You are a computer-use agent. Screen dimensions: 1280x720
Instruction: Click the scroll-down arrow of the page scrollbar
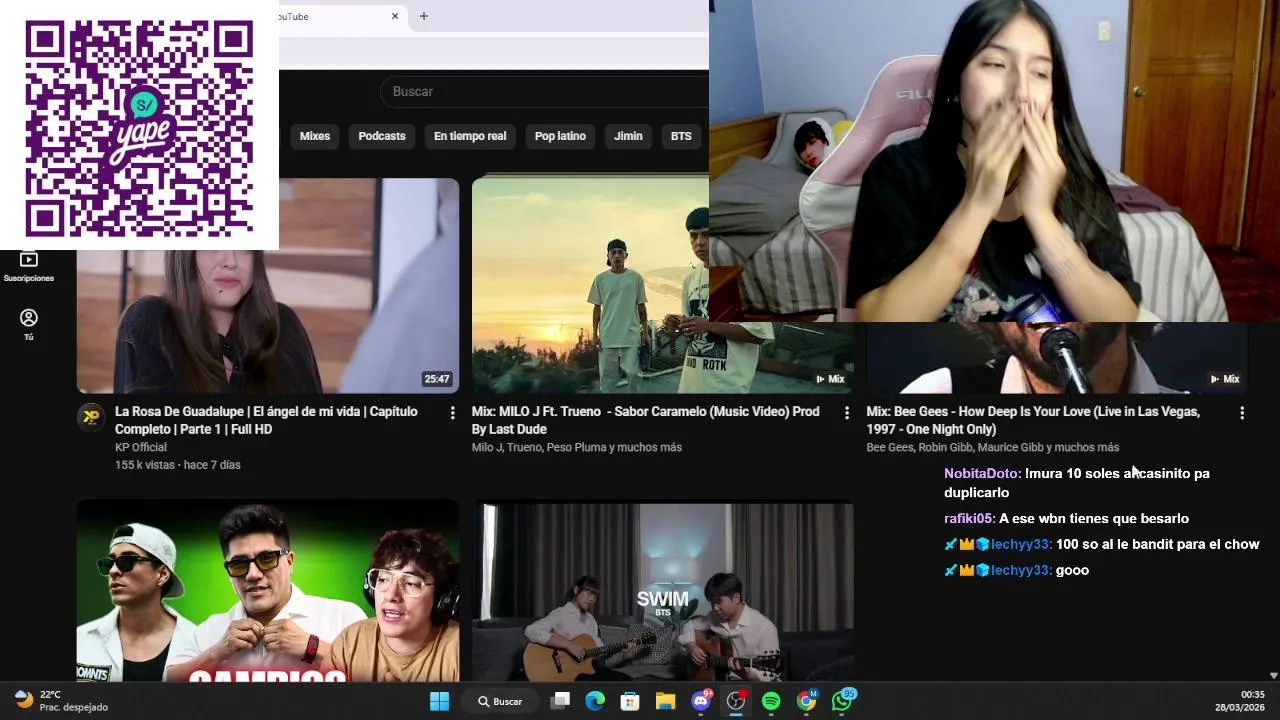[1273, 676]
